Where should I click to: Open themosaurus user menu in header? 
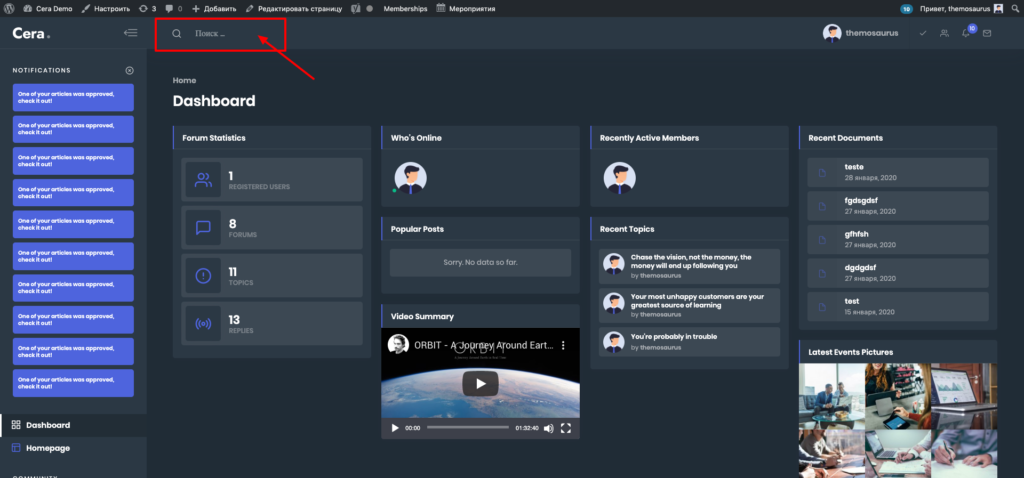(x=860, y=33)
